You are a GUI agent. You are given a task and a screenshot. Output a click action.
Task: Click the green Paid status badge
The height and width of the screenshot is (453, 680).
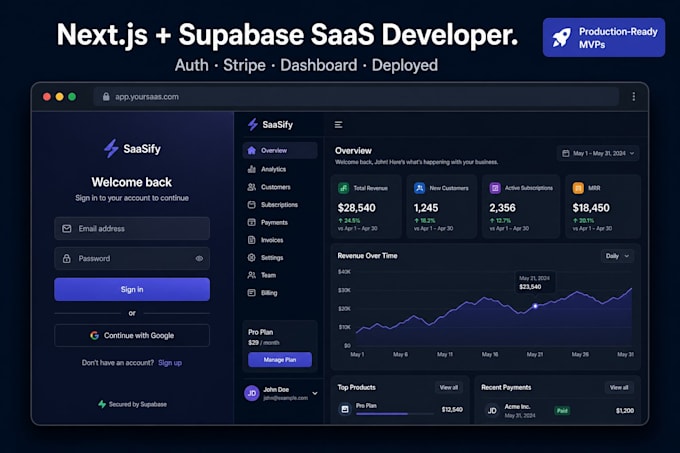pos(562,410)
